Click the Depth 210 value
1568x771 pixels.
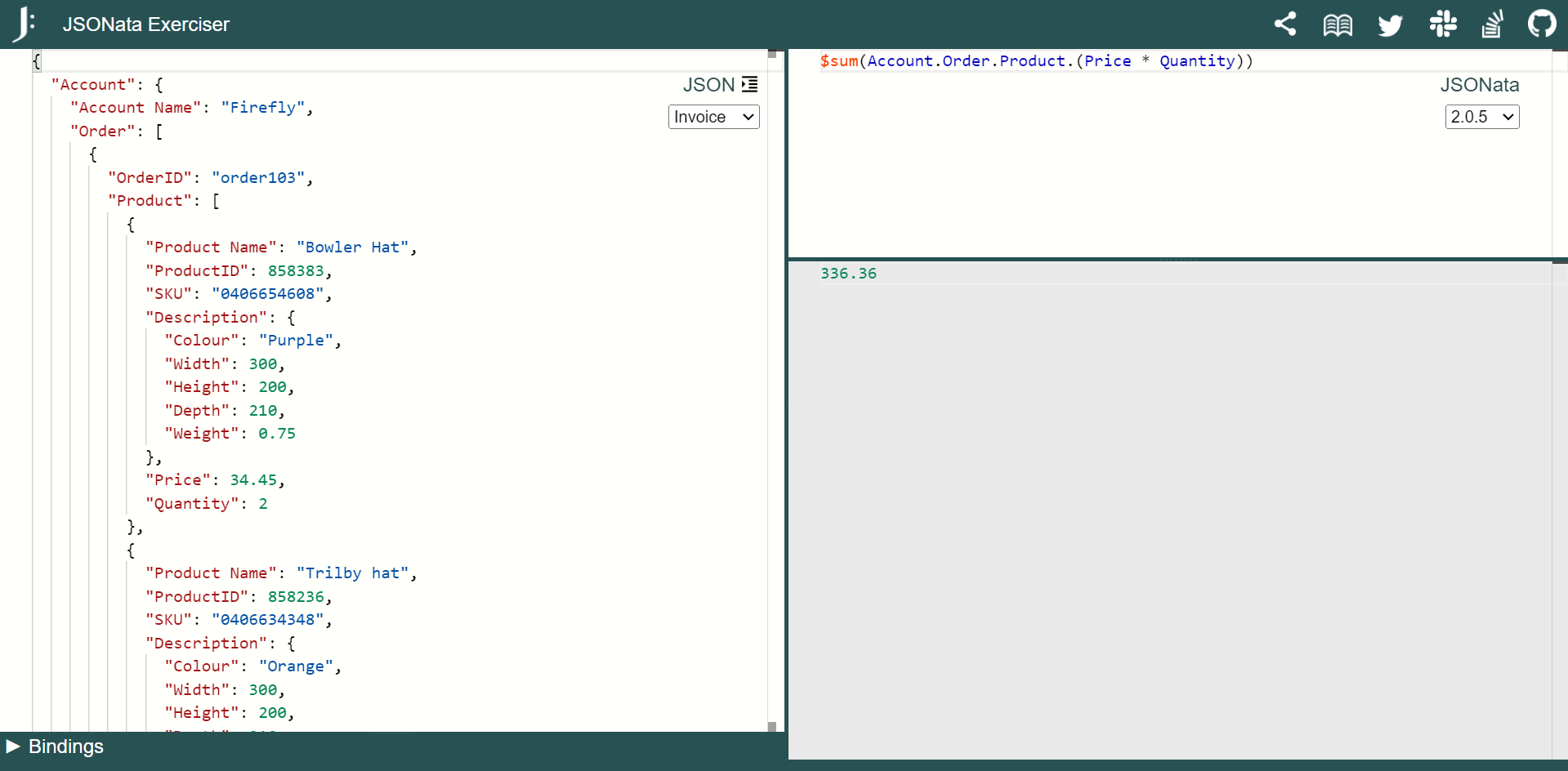click(x=263, y=411)
